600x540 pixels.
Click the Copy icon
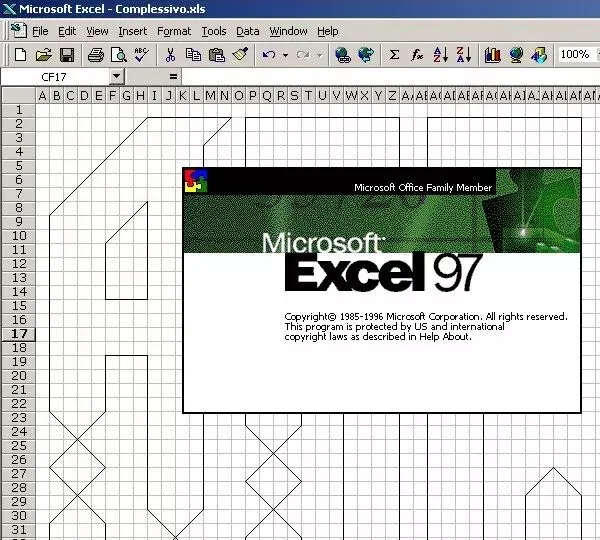tap(193, 55)
